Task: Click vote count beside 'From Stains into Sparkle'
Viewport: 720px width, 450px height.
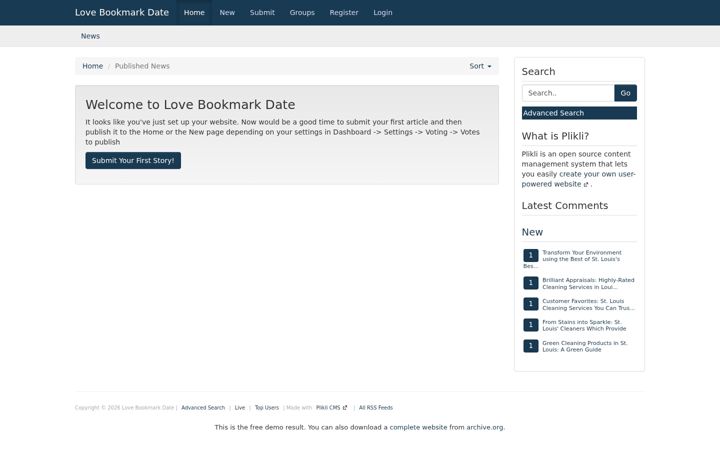Action: pyautogui.click(x=531, y=325)
